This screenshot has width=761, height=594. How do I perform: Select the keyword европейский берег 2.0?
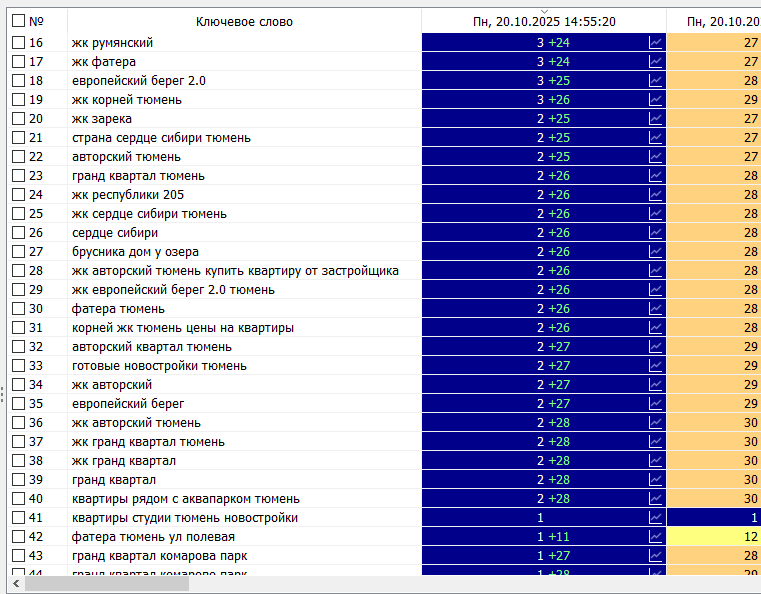click(138, 80)
